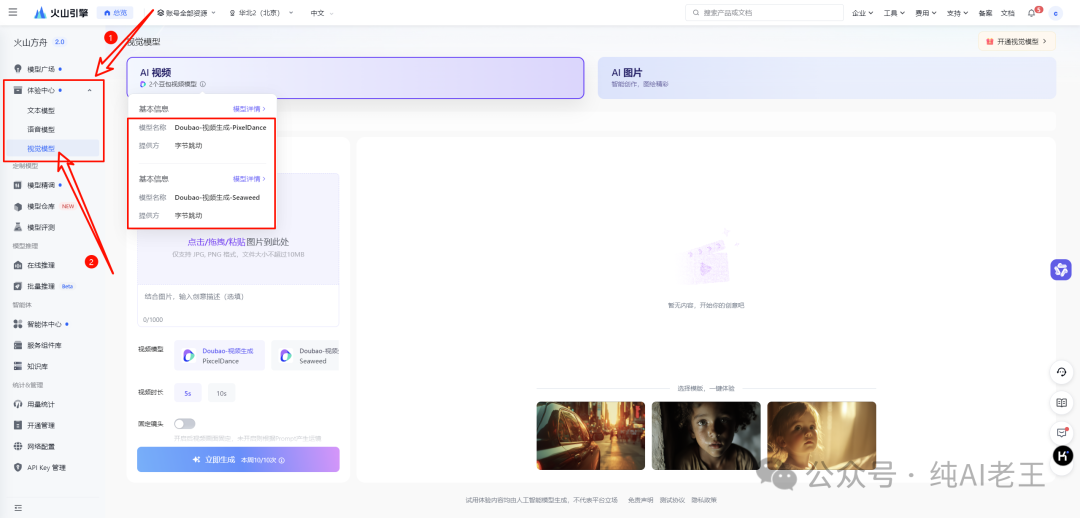Open the 中文 language dropdown
The height and width of the screenshot is (518, 1080).
322,13
